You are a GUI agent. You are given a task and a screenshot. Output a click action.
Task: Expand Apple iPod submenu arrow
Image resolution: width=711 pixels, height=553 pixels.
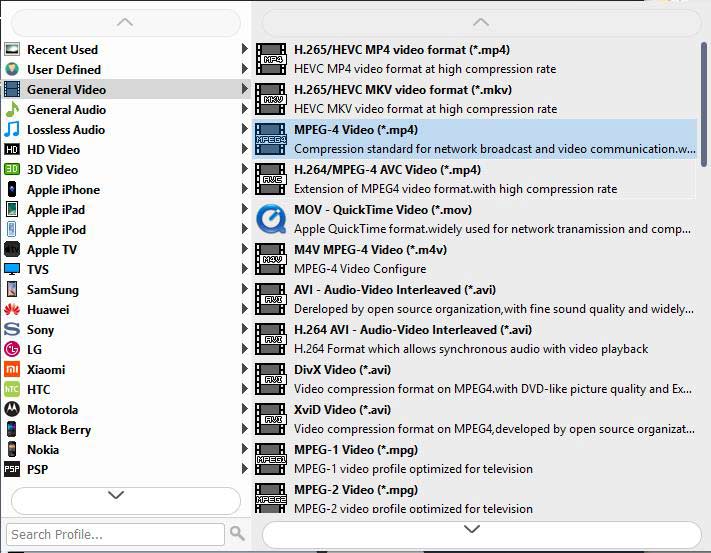245,228
